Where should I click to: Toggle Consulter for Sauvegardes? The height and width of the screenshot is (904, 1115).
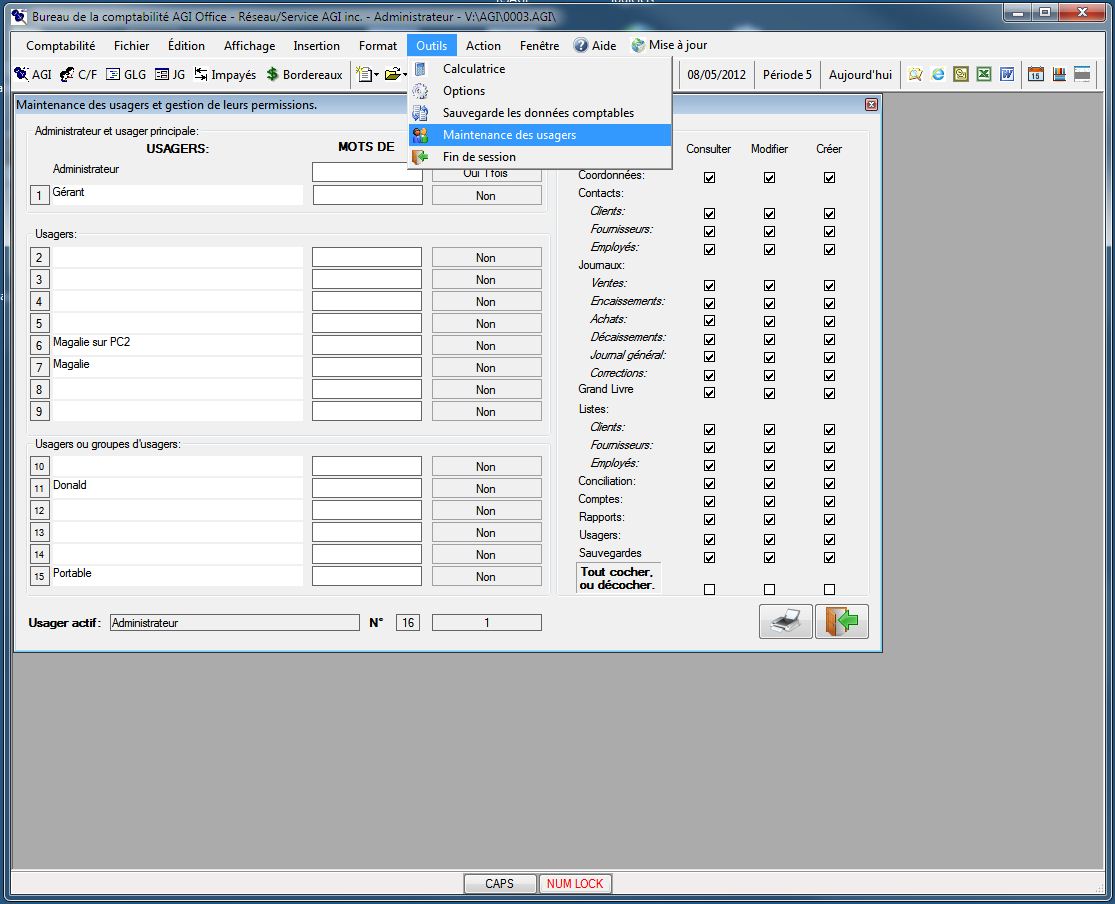(x=709, y=557)
